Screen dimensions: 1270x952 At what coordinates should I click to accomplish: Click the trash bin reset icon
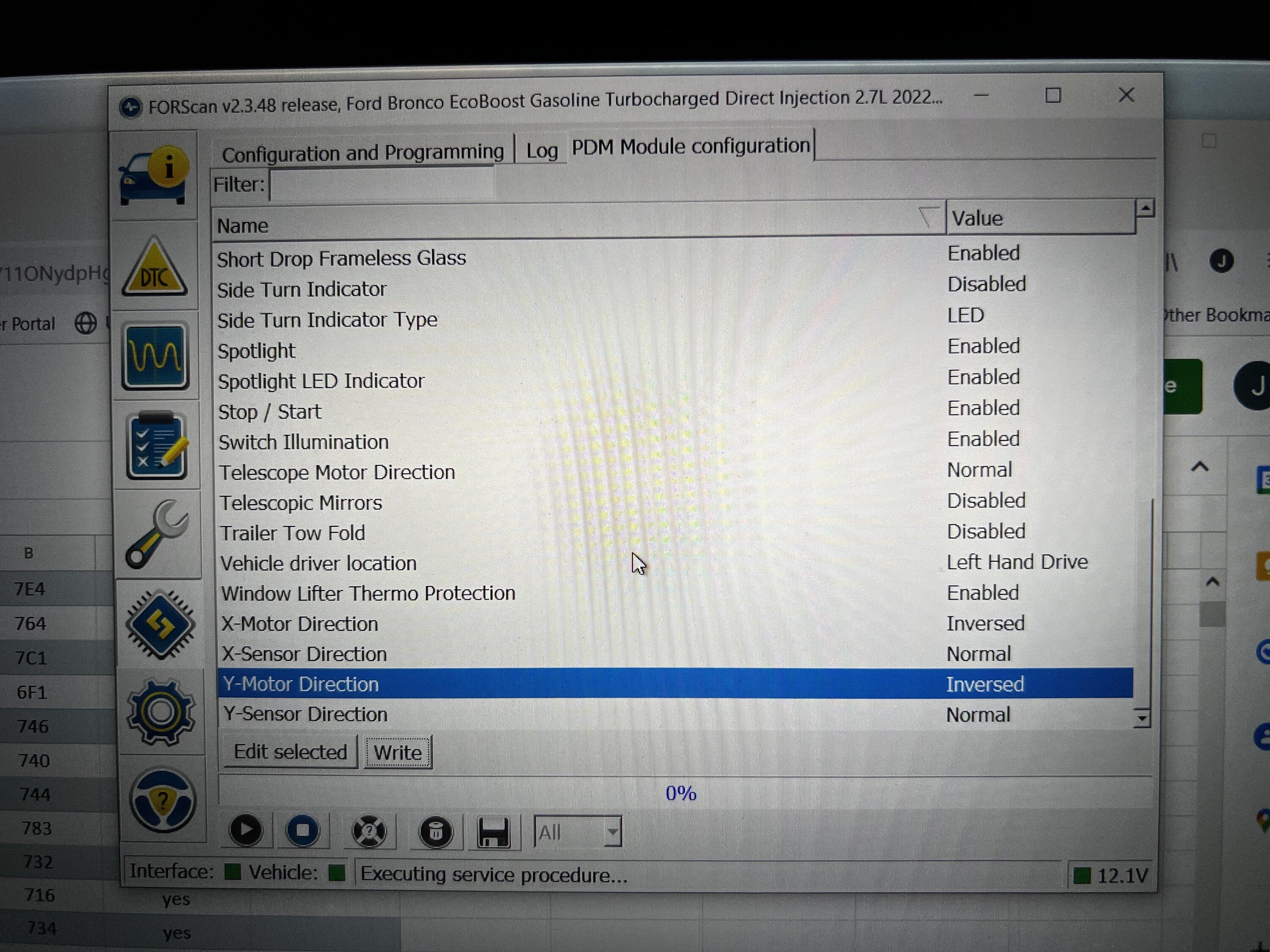pos(436,831)
